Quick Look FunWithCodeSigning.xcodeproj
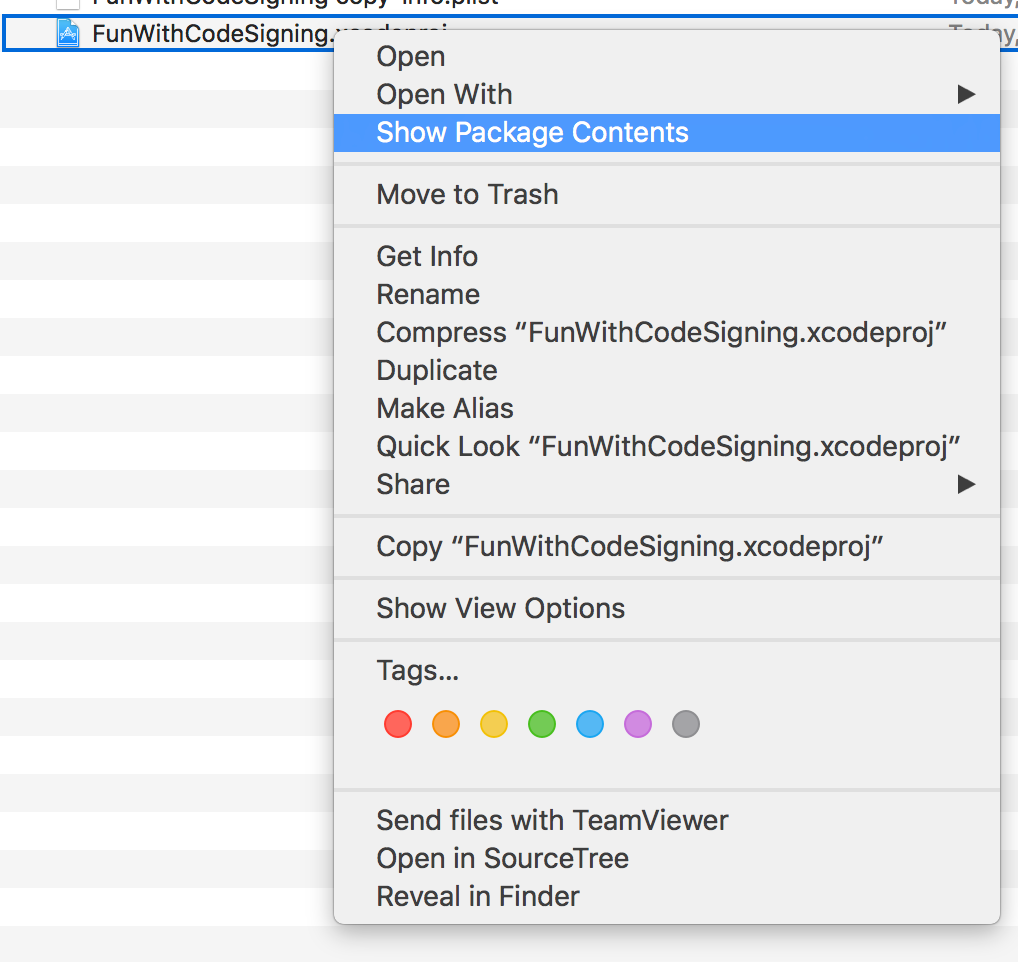 668,447
